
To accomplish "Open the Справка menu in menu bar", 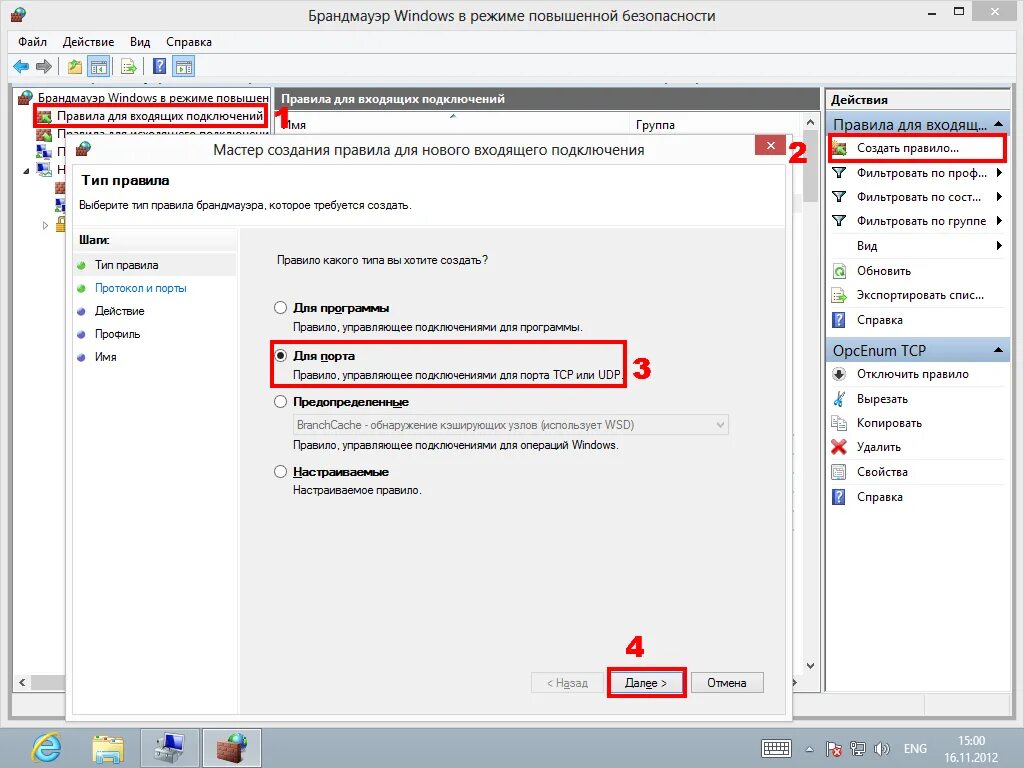I will point(189,42).
